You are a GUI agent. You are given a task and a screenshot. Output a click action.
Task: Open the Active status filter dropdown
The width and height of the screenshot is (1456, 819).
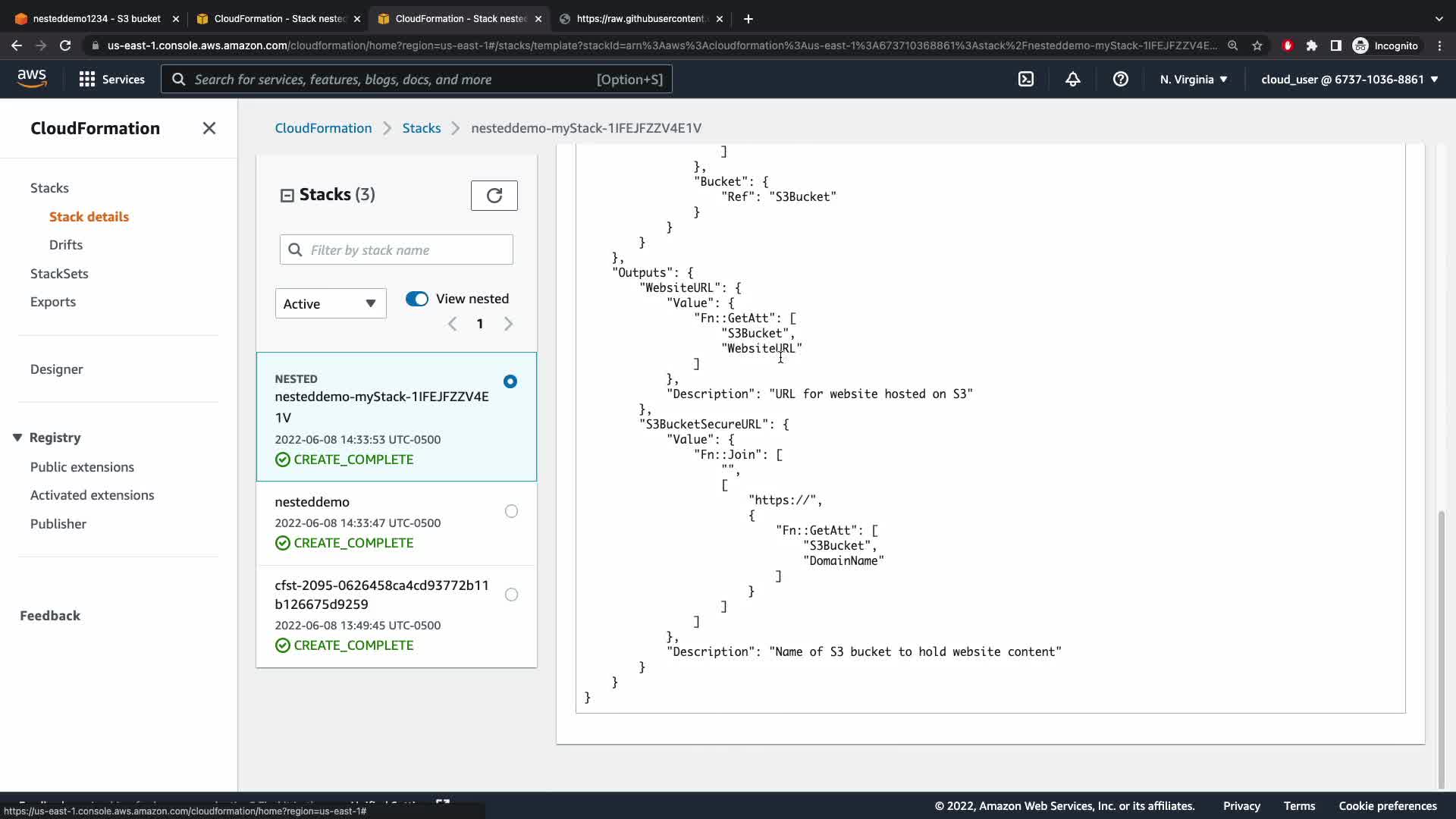330,303
